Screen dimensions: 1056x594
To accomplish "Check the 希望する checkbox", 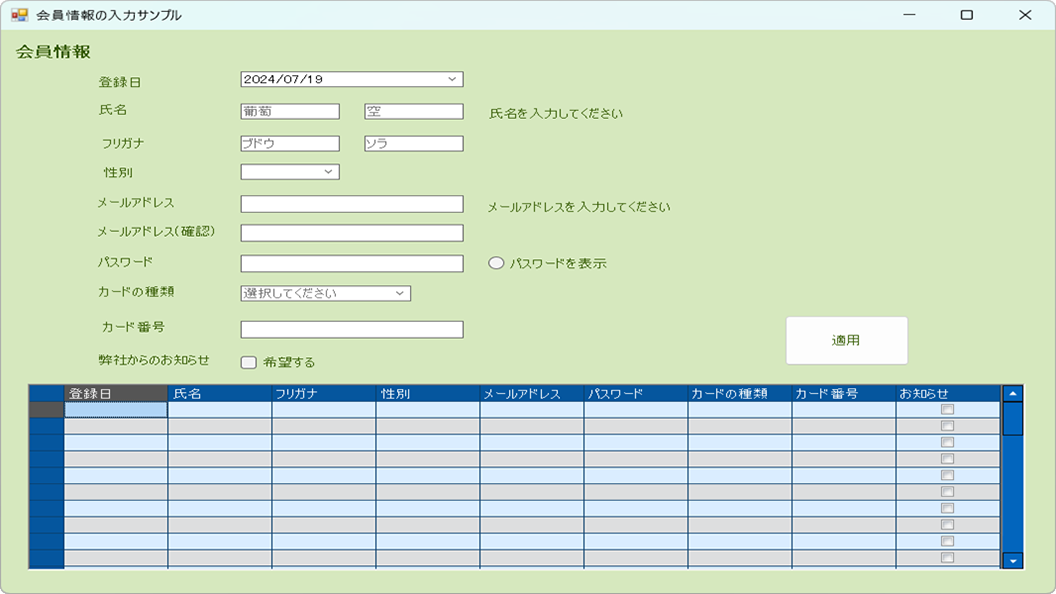I will [249, 362].
